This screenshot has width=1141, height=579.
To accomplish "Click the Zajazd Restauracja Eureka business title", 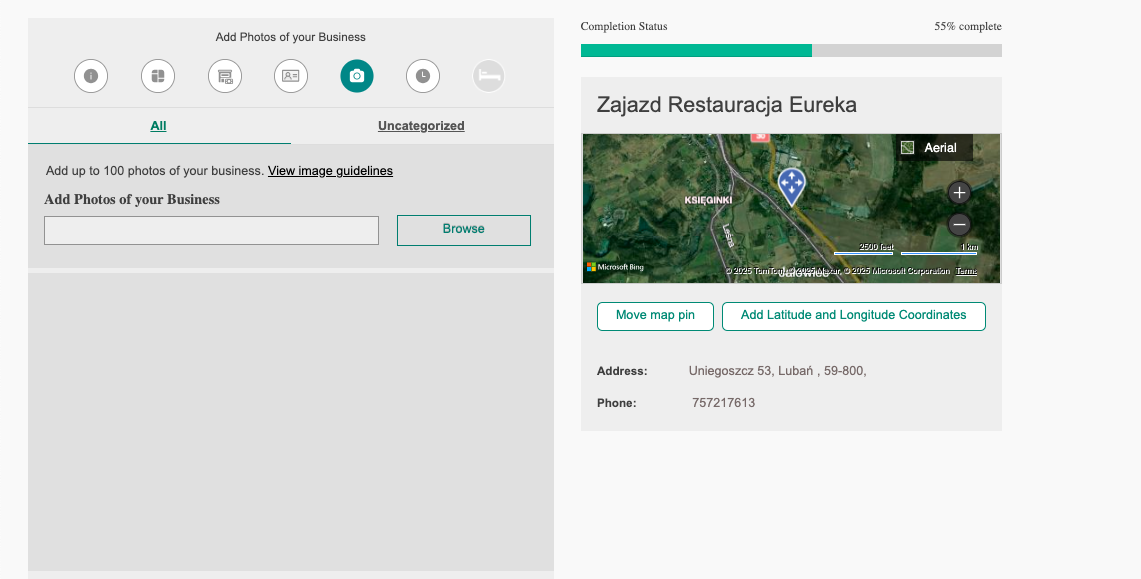I will (726, 105).
